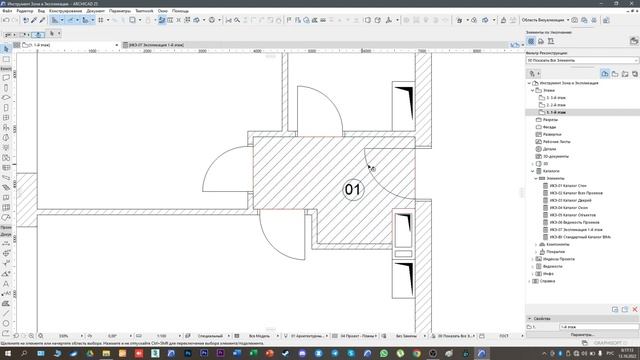Image resolution: width=640 pixels, height=360 pixels.
Task: Click the Windows Start button
Action: coord(7,353)
